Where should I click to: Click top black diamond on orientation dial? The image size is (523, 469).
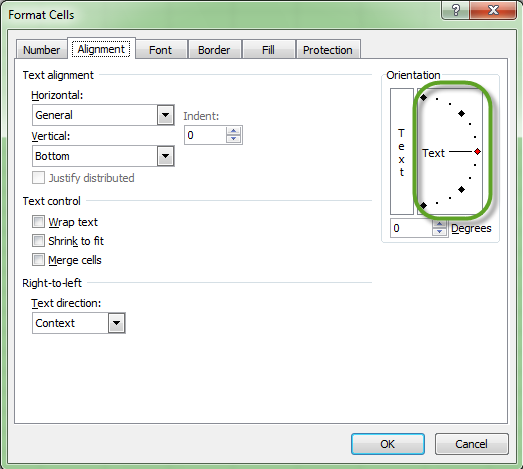[423, 97]
